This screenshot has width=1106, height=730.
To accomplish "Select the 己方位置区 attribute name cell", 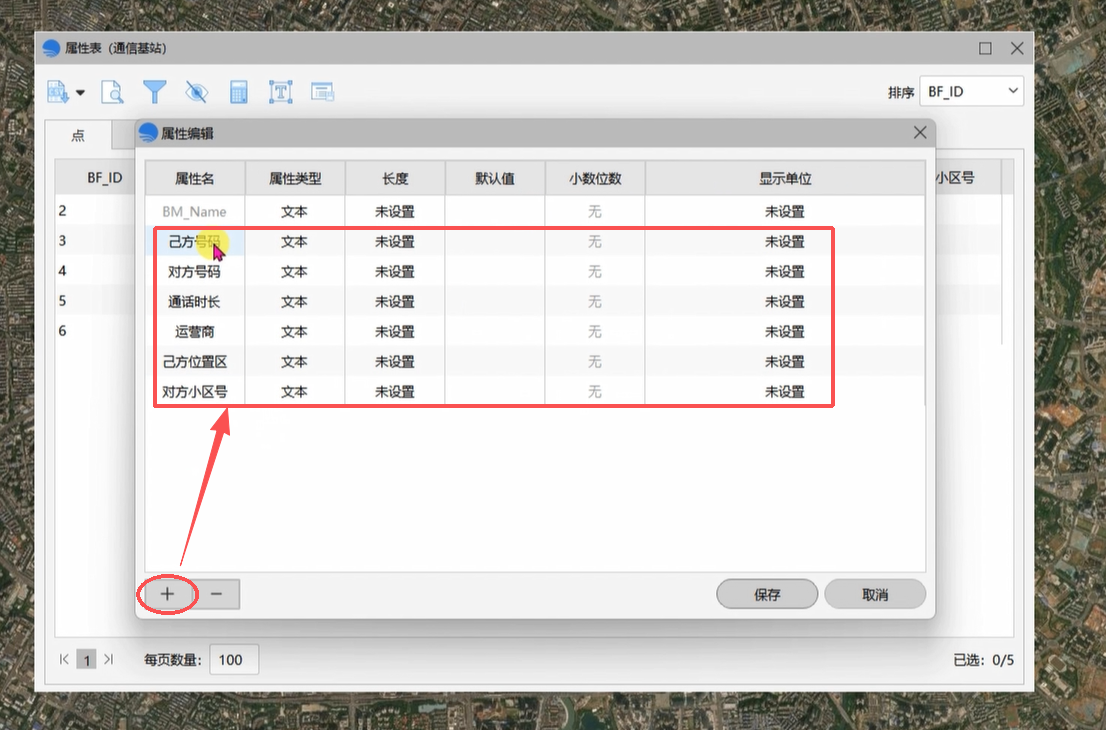I will (x=195, y=362).
